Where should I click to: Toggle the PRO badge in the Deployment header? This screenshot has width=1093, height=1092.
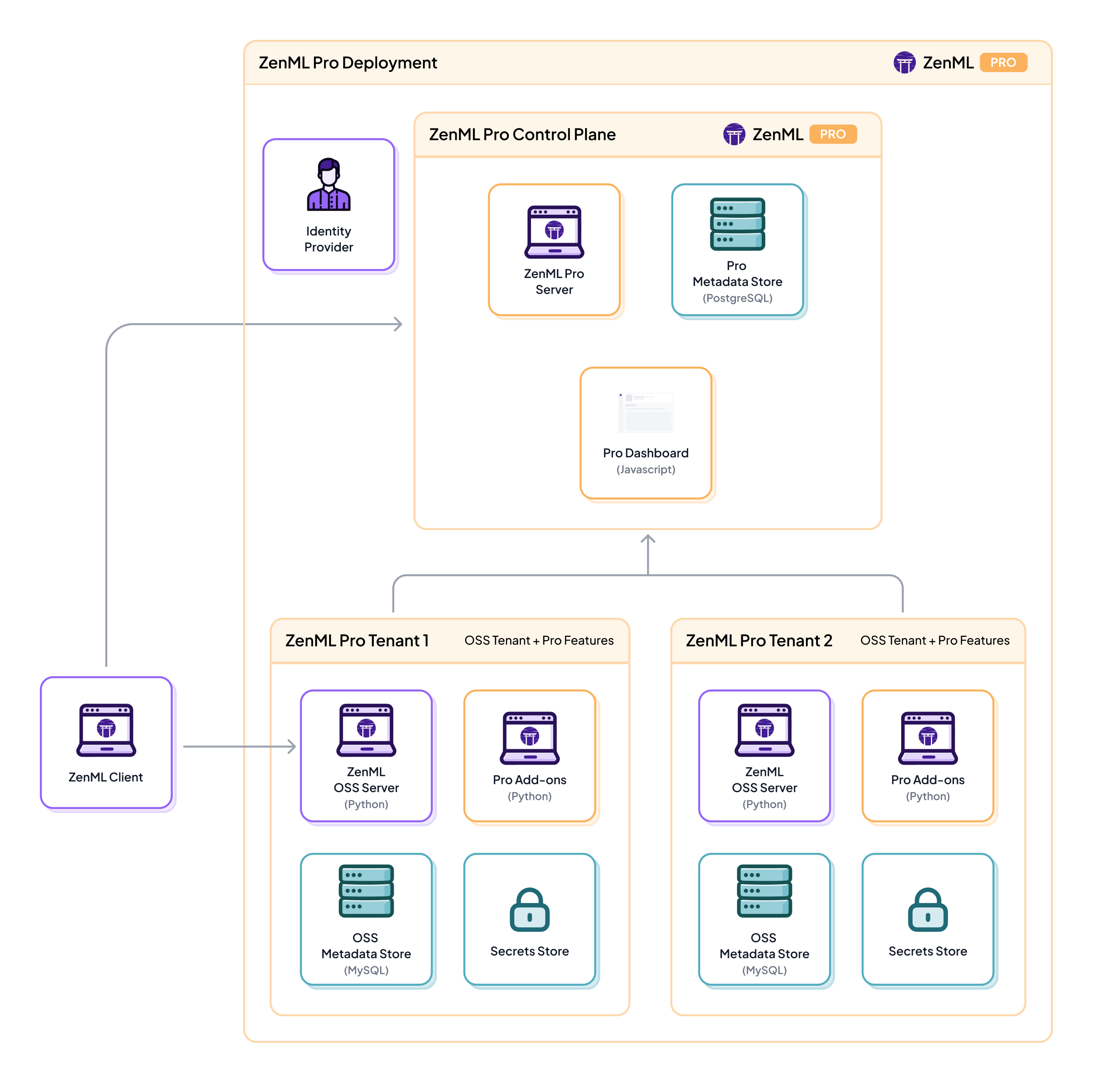[1004, 62]
